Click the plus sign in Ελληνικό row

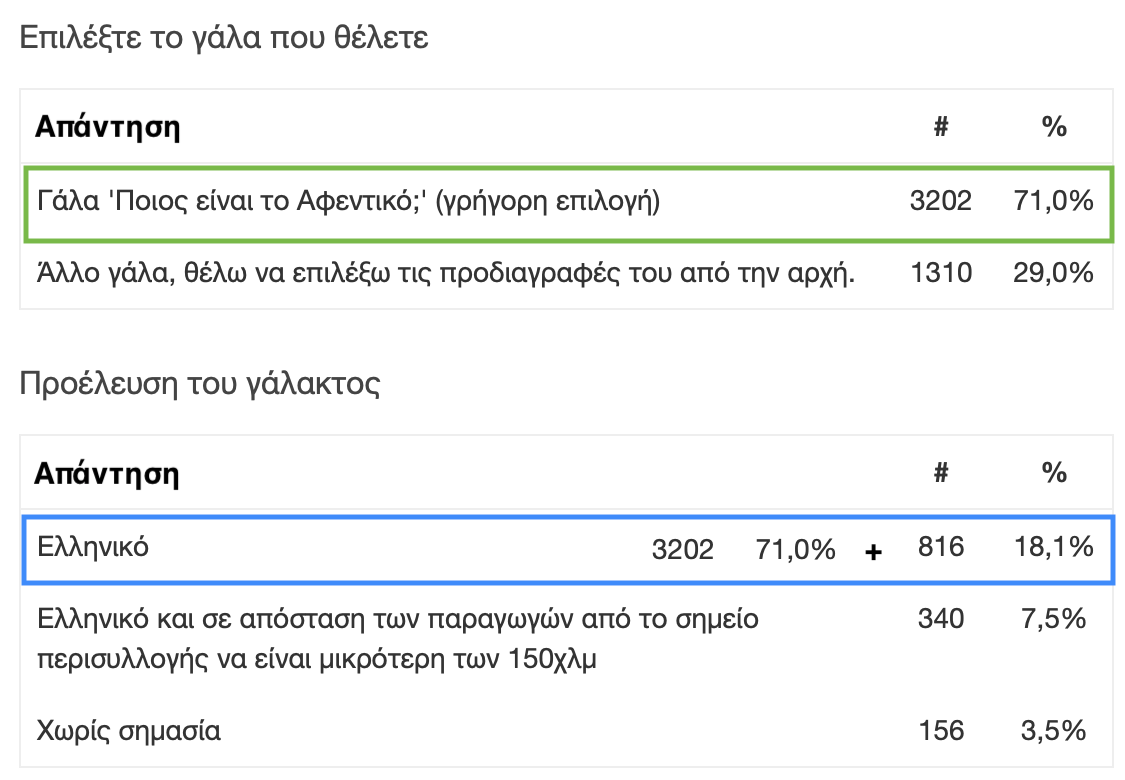click(873, 552)
